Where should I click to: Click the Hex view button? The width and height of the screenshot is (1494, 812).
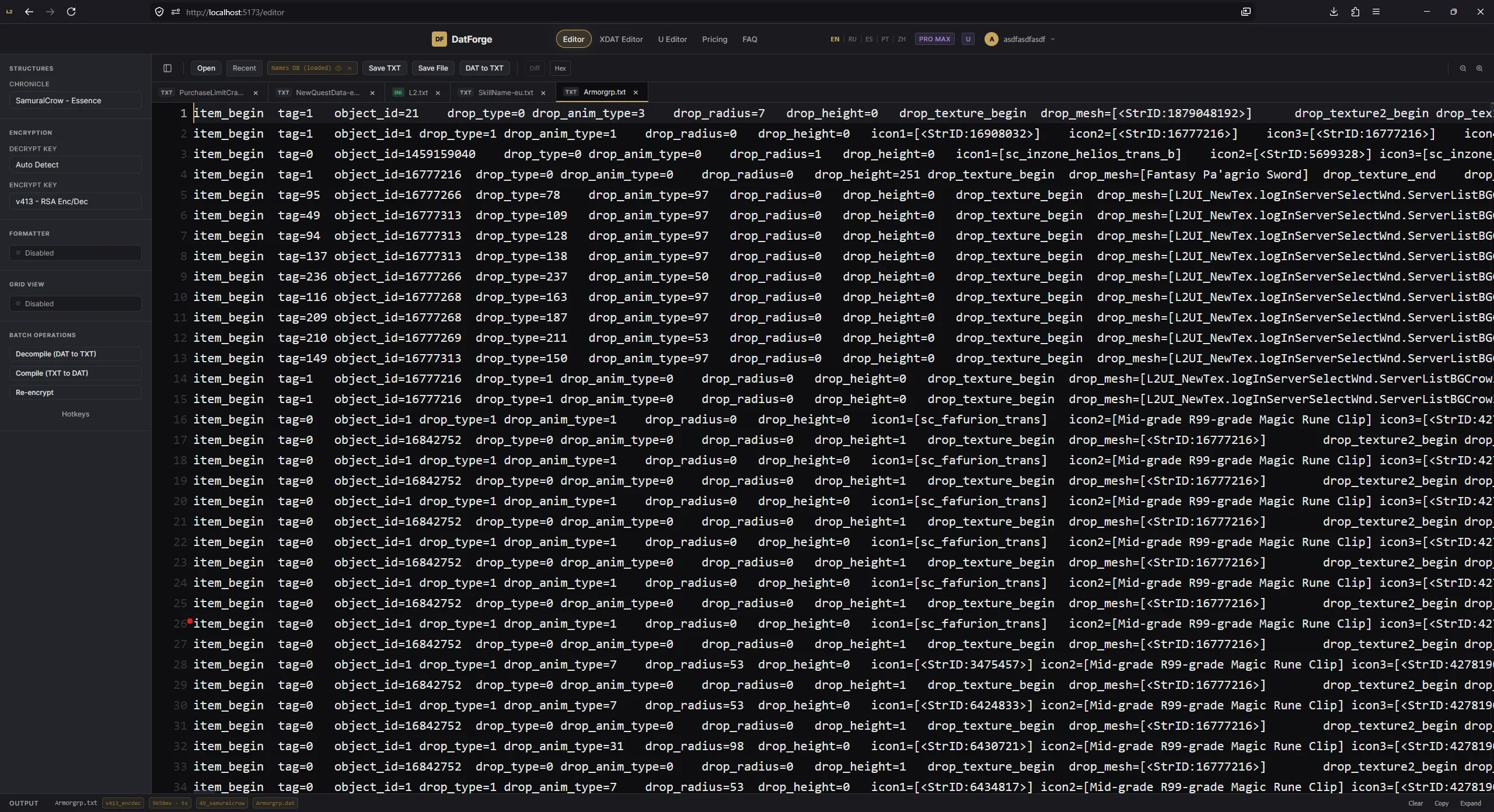point(560,68)
